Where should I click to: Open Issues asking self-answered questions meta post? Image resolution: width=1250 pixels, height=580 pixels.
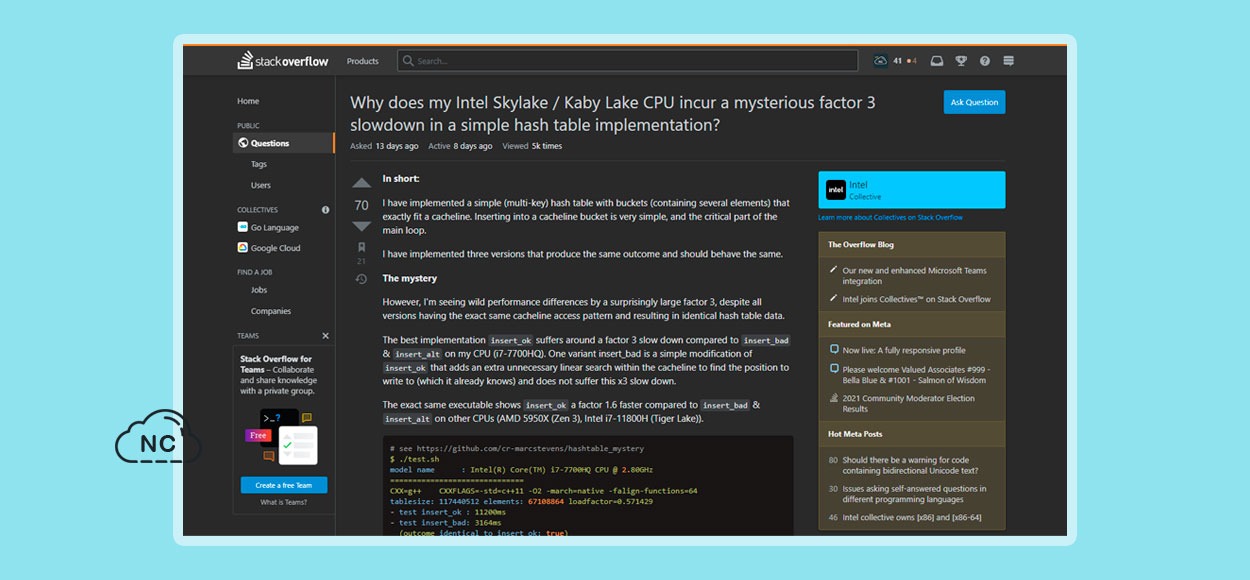(914, 495)
